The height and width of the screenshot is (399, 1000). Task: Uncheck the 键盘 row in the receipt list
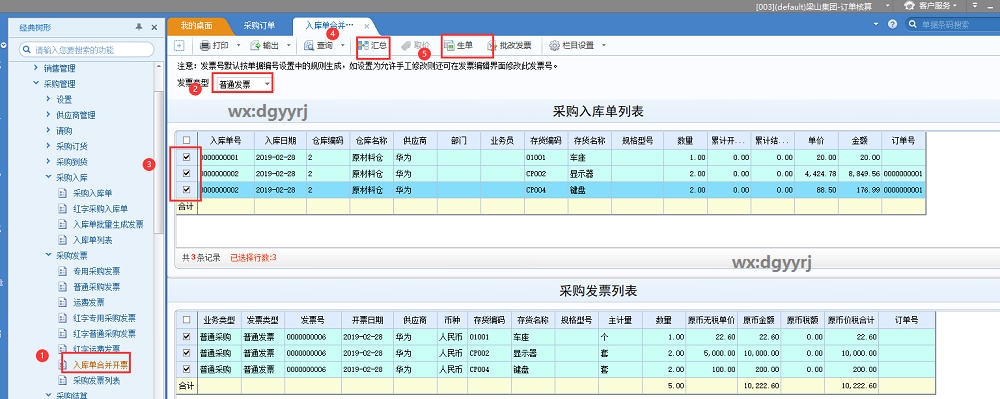click(186, 189)
